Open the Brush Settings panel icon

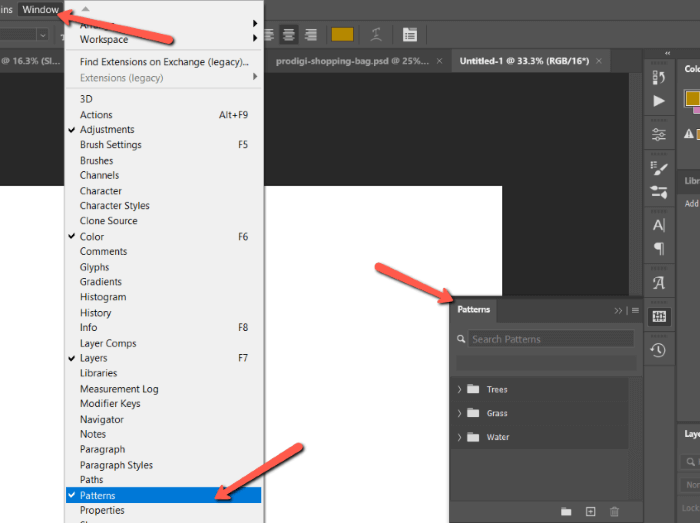(x=658, y=167)
